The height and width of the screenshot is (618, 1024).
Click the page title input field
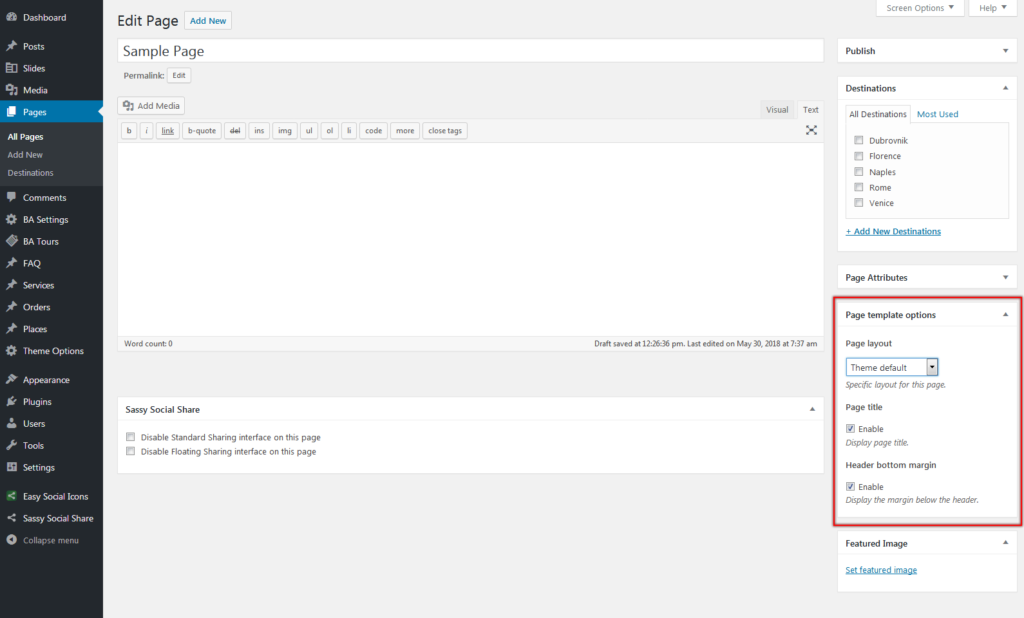tap(470, 51)
